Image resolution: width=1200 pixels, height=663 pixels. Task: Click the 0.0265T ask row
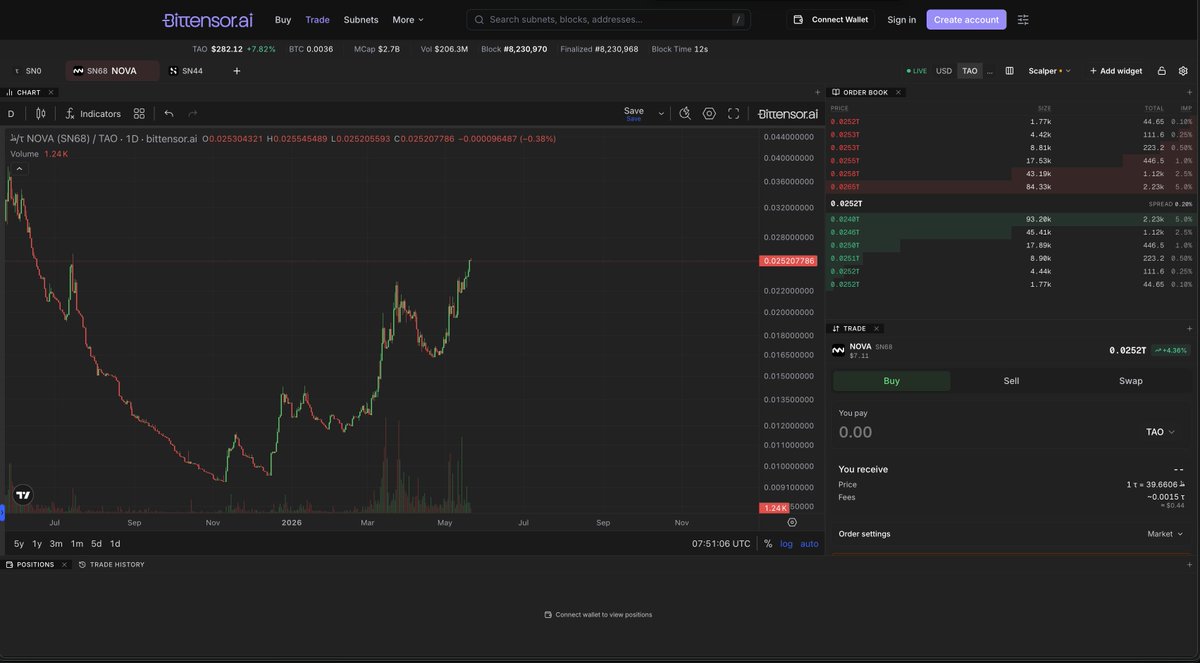tap(1011, 187)
